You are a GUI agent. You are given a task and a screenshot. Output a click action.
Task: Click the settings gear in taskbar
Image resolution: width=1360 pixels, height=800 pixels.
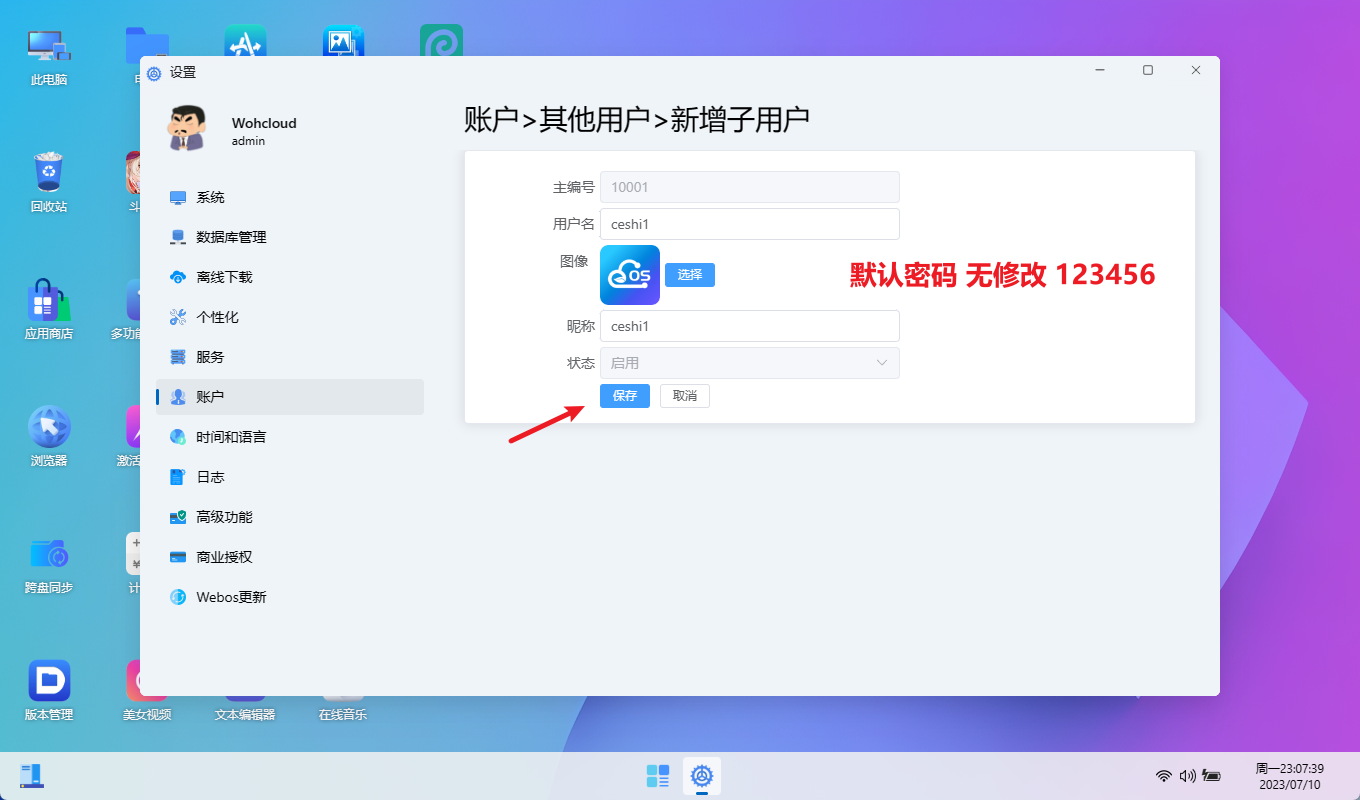(x=702, y=775)
